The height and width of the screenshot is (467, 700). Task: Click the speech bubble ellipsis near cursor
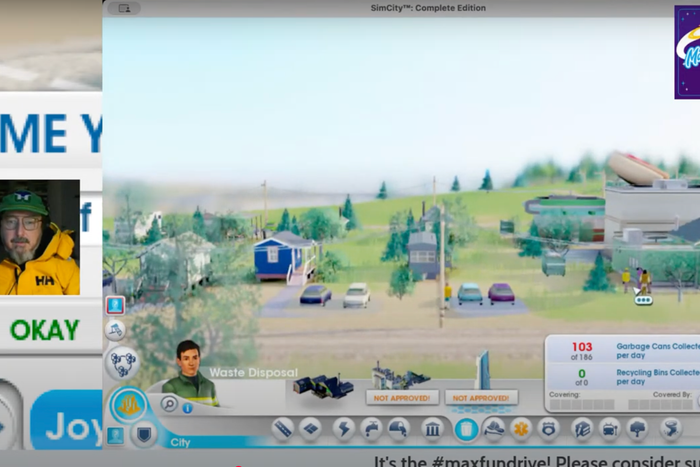(x=643, y=300)
